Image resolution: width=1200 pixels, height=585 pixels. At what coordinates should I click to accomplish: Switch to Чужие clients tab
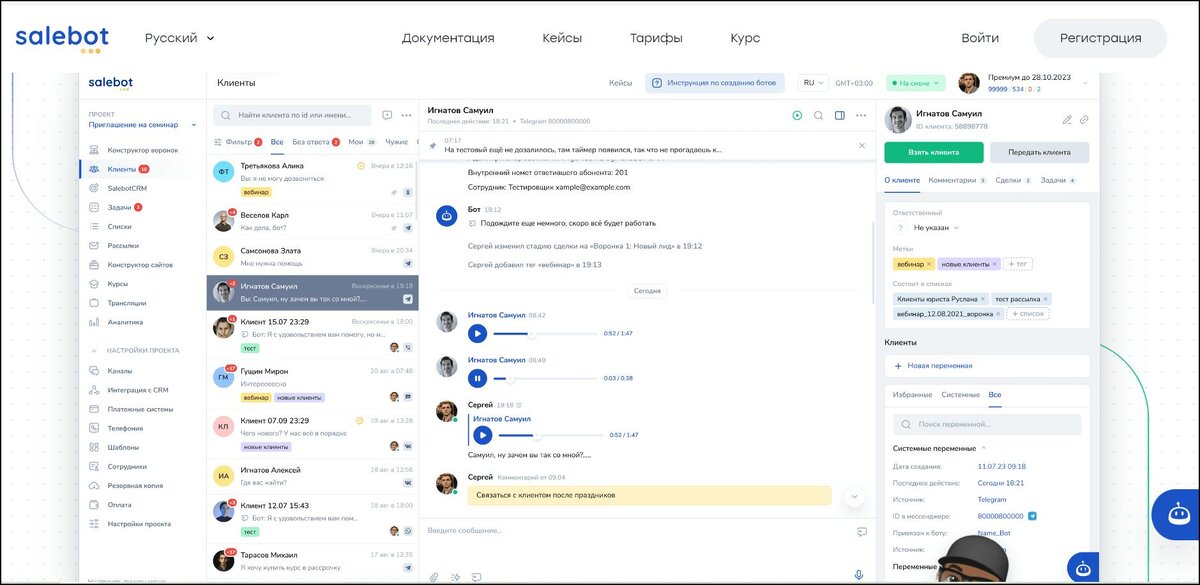(397, 142)
